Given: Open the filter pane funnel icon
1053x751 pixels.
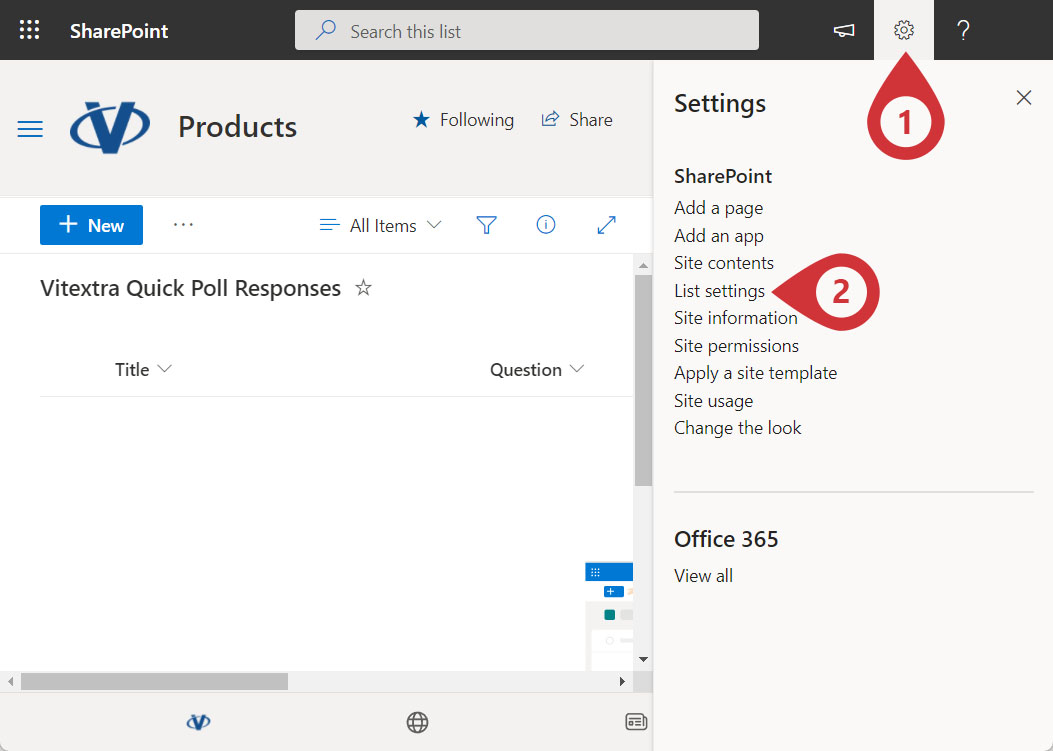Looking at the screenshot, I should click(486, 225).
